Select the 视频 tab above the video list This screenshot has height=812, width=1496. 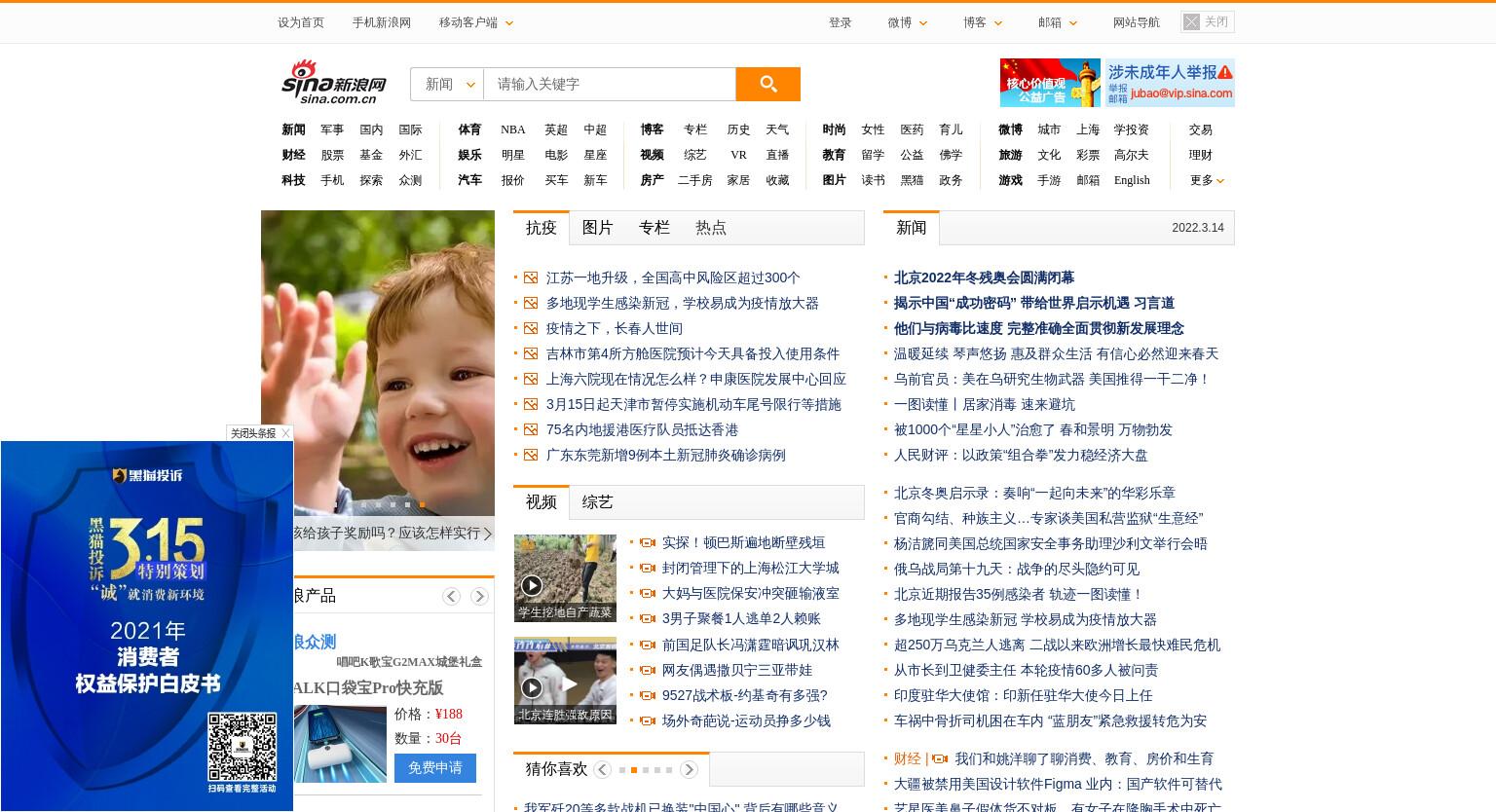tap(542, 502)
